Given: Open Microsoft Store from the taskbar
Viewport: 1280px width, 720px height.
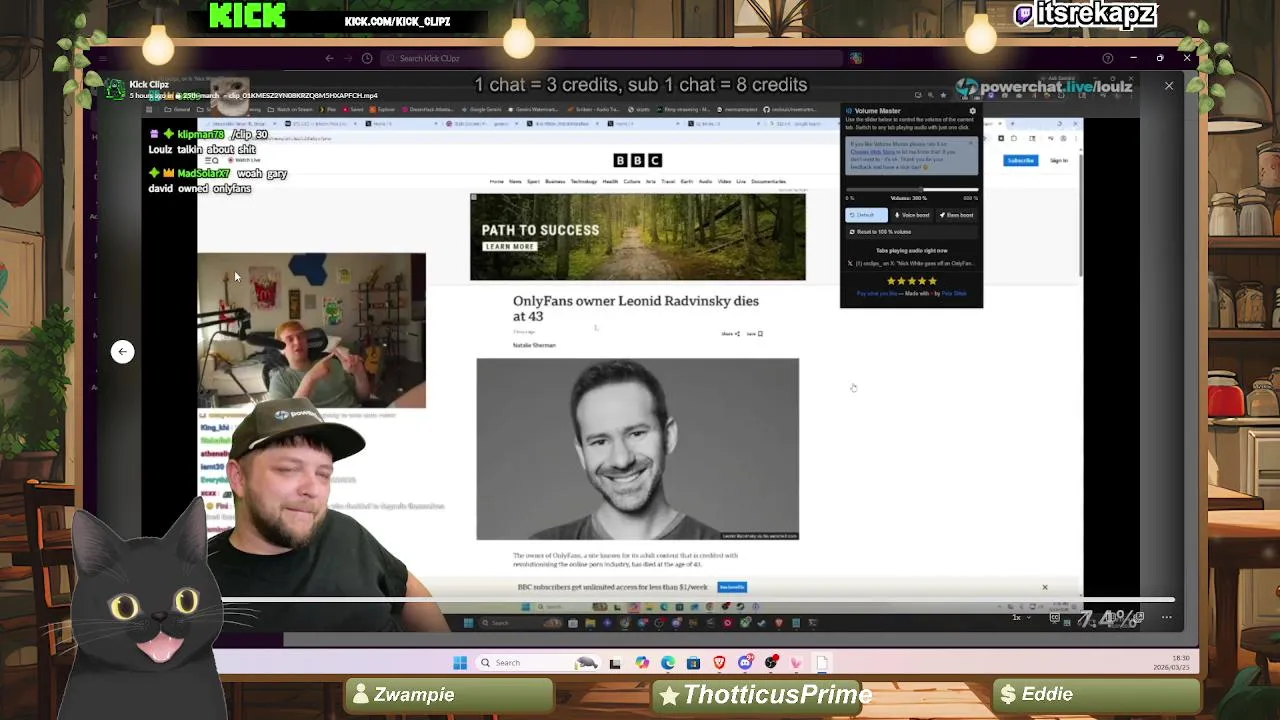Looking at the screenshot, I should point(694,663).
